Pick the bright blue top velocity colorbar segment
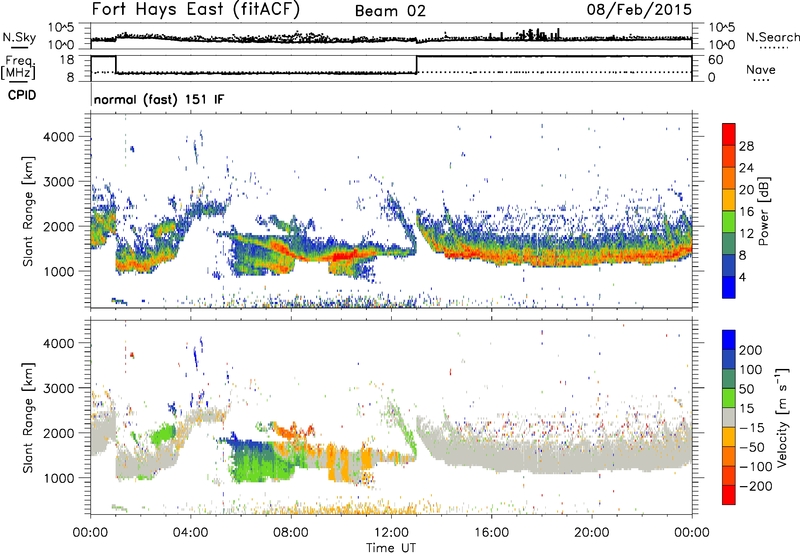The height and width of the screenshot is (554, 800). point(729,340)
